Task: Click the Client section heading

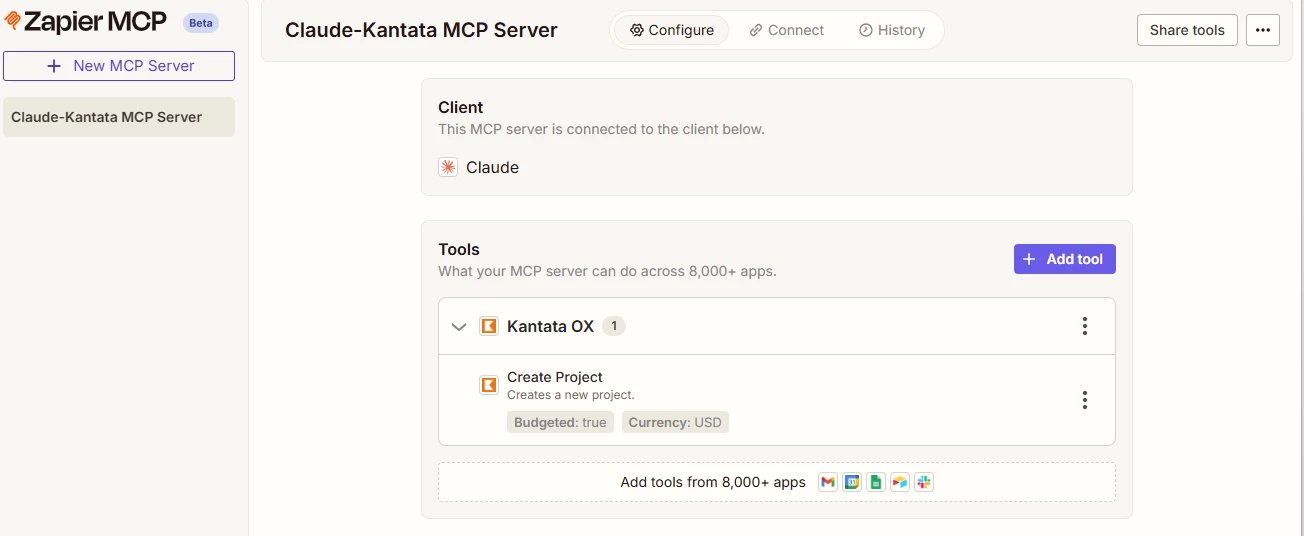Action: [x=461, y=107]
